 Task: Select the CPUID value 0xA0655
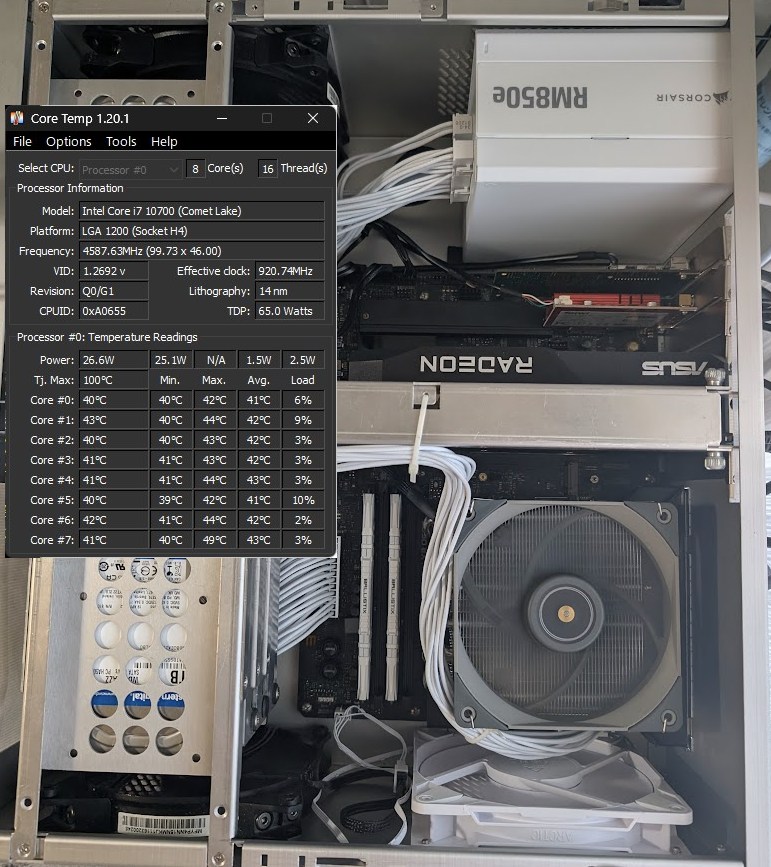pyautogui.click(x=114, y=311)
